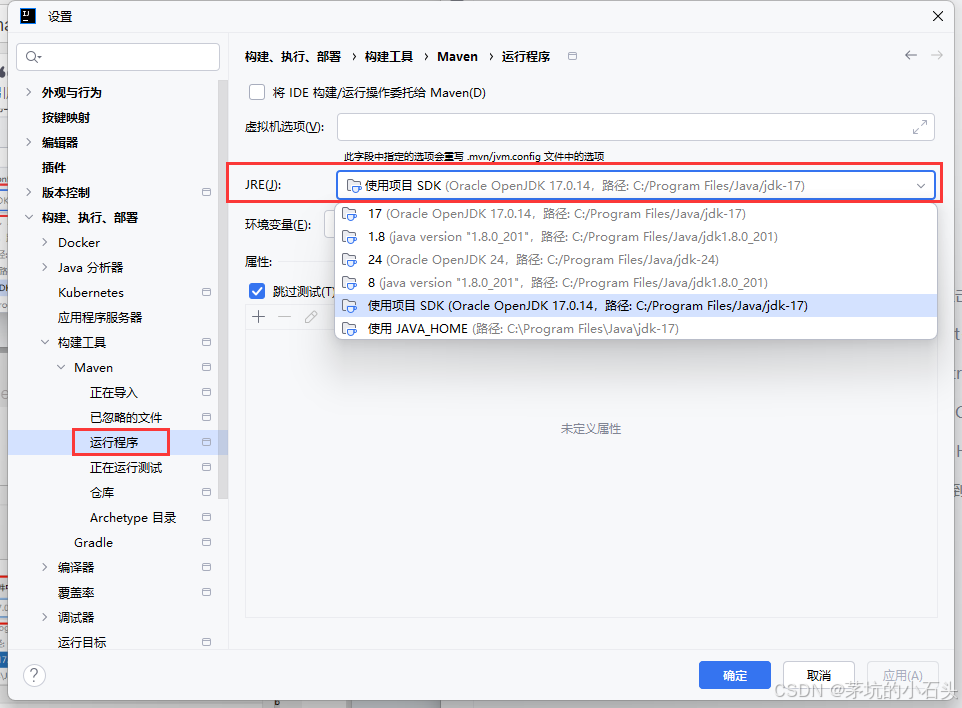The width and height of the screenshot is (962, 708).
Task: Collapse the Maven node
Action: point(61,367)
